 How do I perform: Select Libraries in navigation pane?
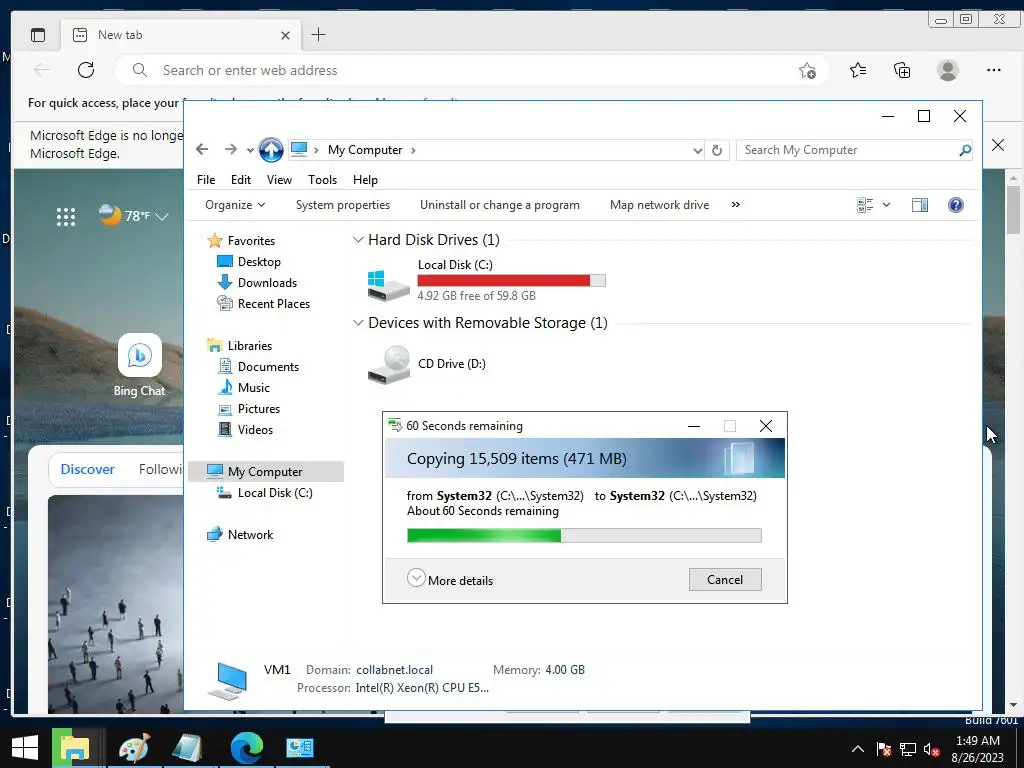[x=249, y=346]
